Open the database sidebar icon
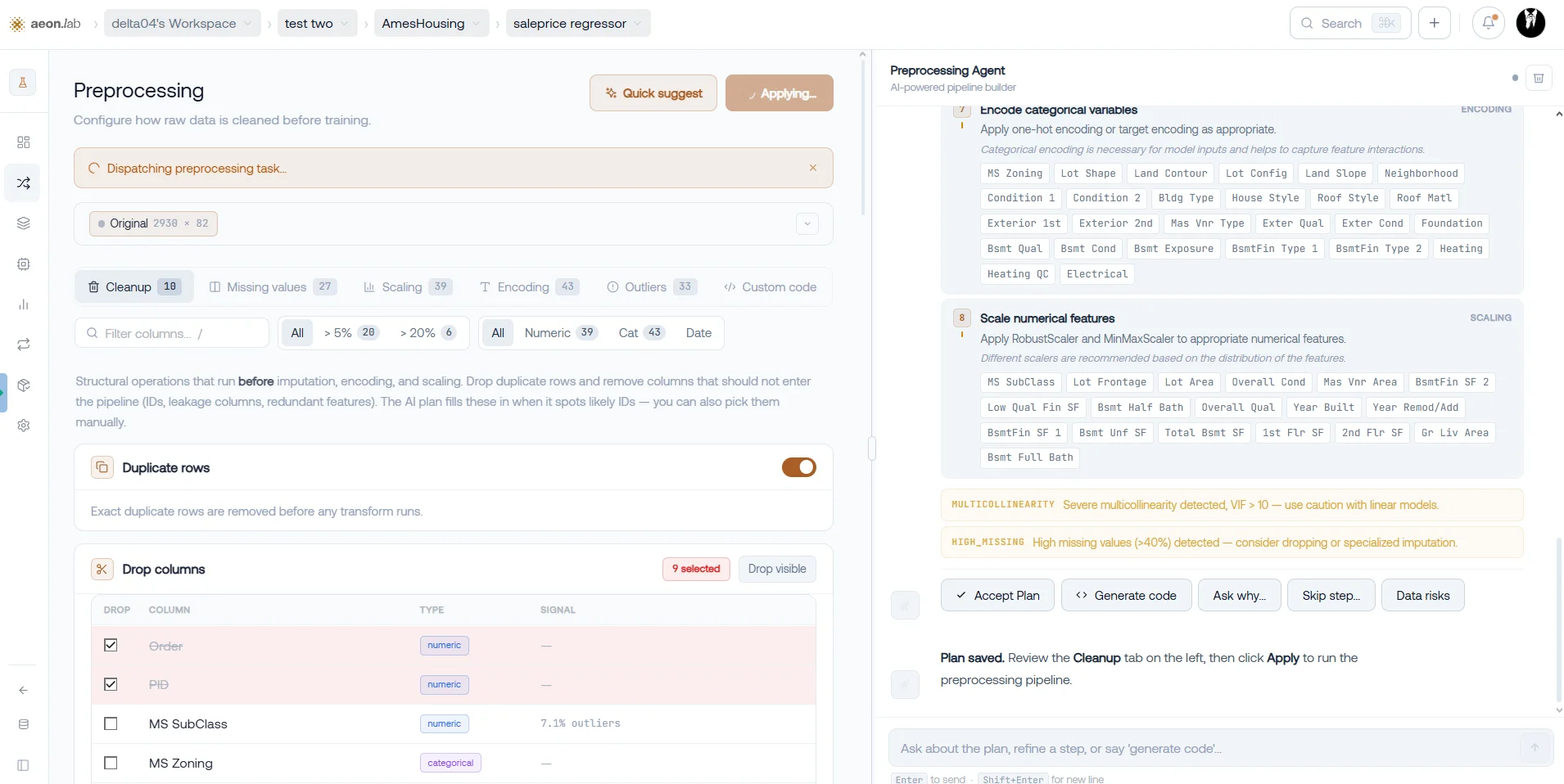Viewport: 1564px width, 784px height. tap(24, 724)
